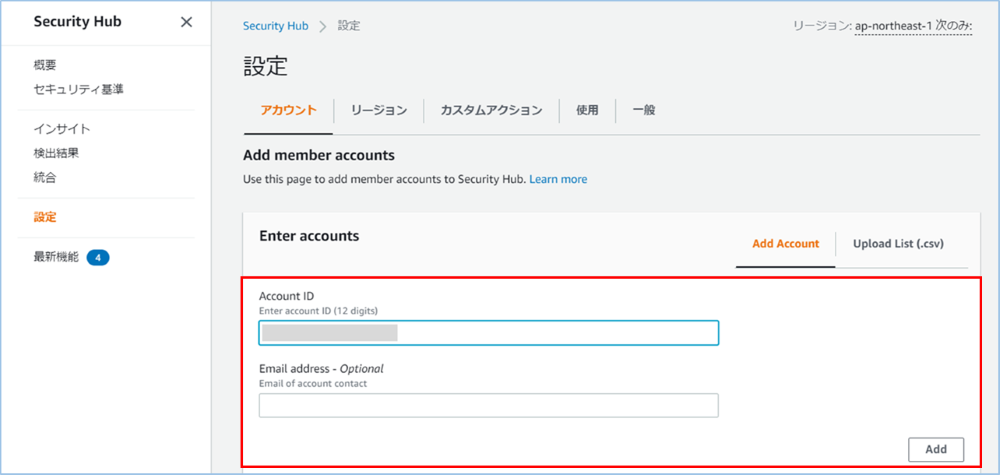The width and height of the screenshot is (1000, 475).
Task: Switch to Upload List (.csv) tab
Action: [x=898, y=243]
